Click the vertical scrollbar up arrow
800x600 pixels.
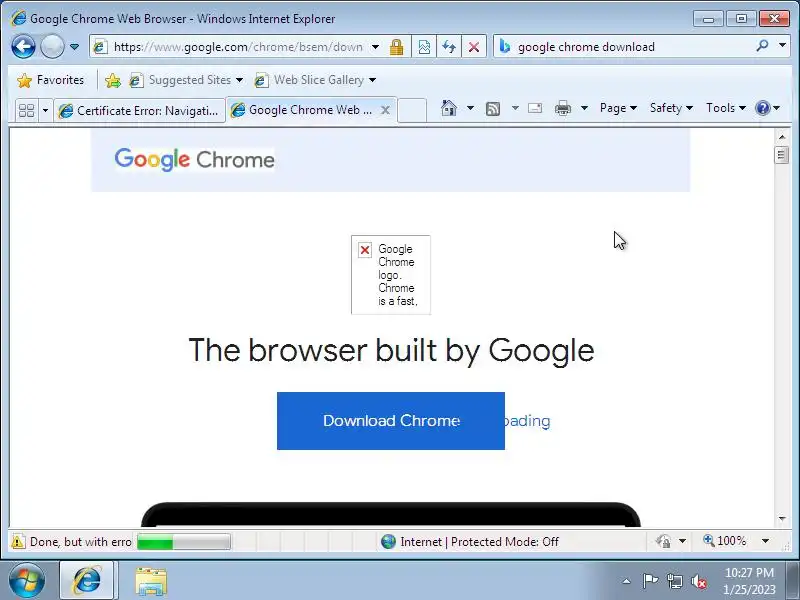(782, 137)
